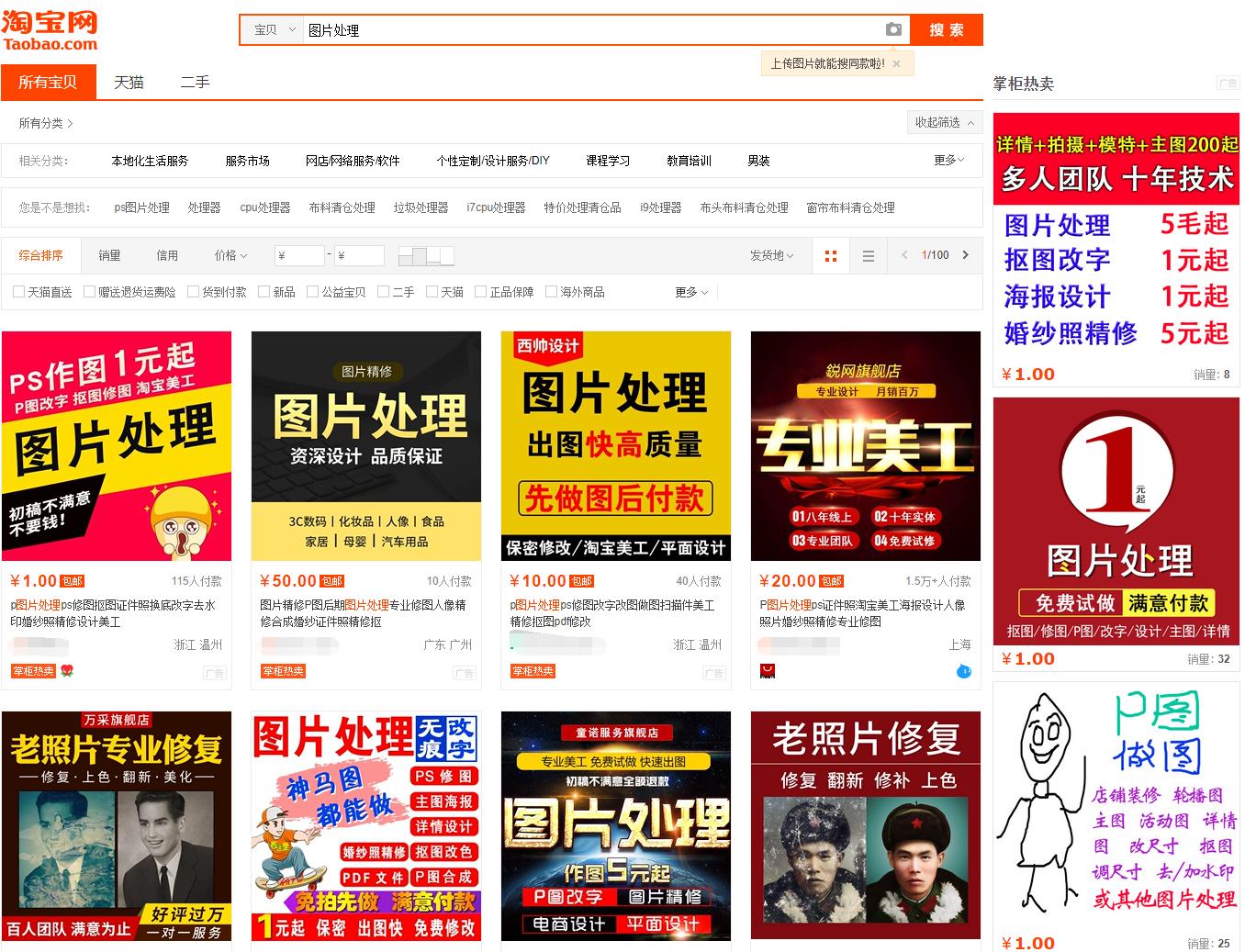
Task: Switch to the 天猫 tab
Action: tap(128, 82)
